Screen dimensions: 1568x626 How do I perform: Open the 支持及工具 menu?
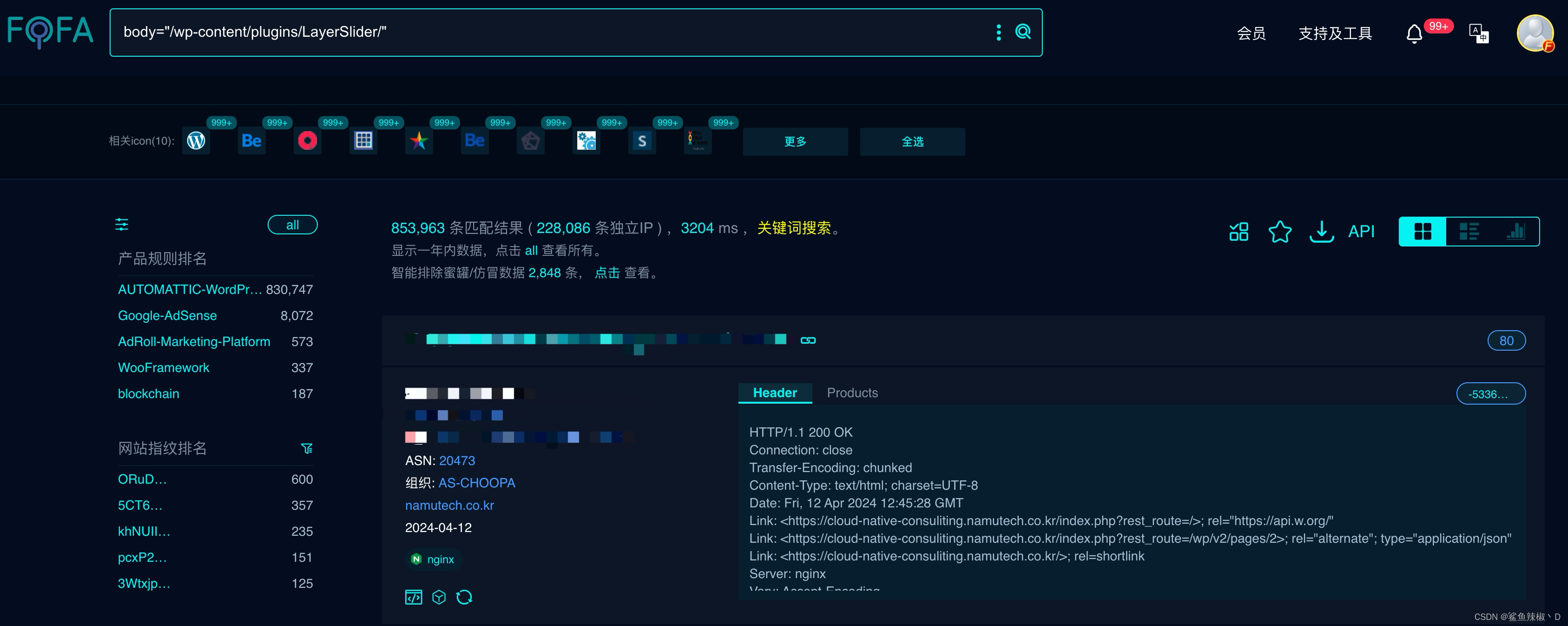coord(1335,33)
